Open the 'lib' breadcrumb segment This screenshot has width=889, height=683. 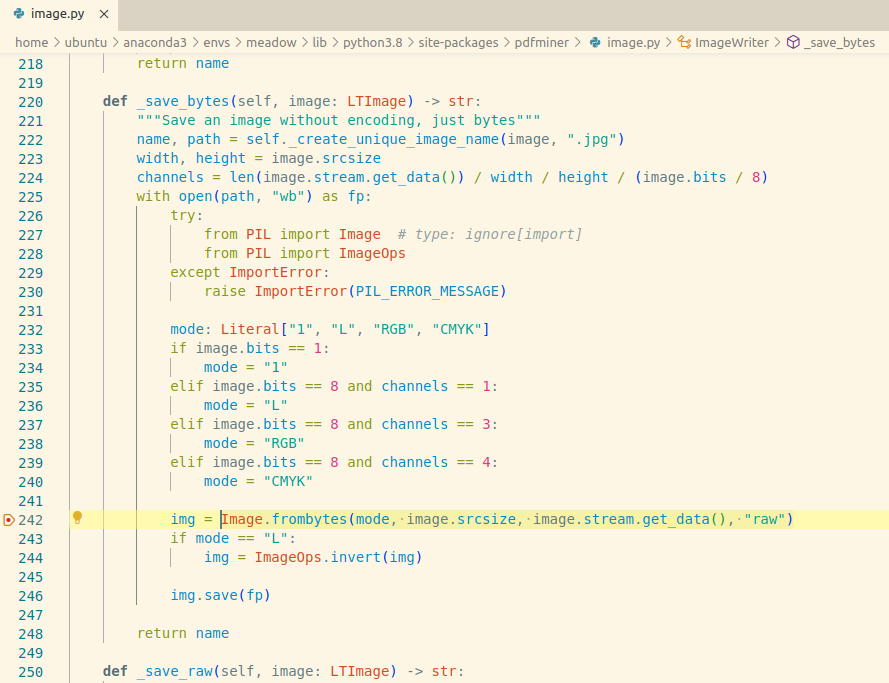pos(319,43)
